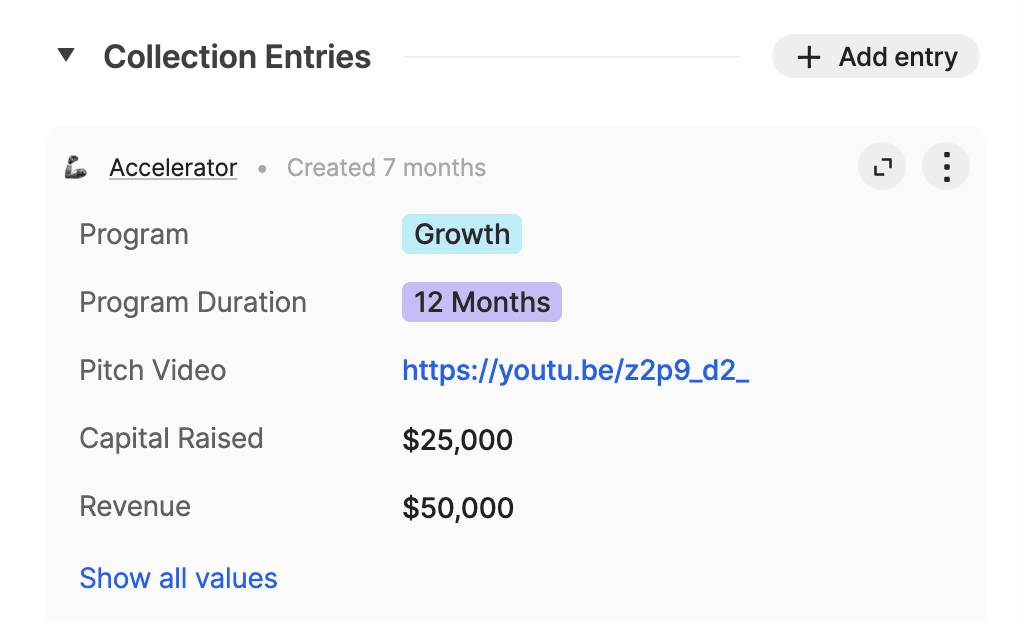1024x622 pixels.
Task: Click the Collection Entries heading
Action: pos(237,57)
